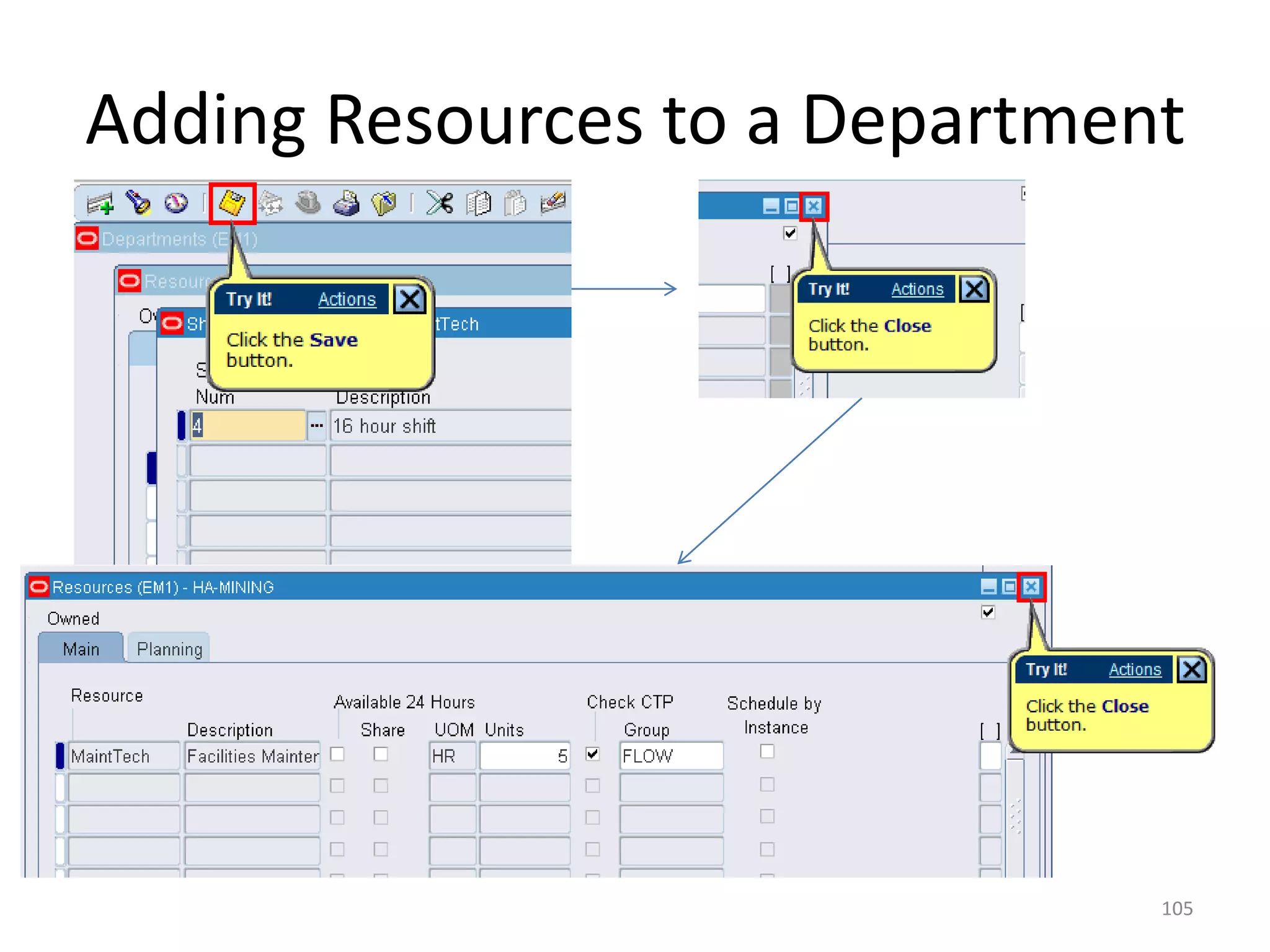
Task: Click the MaintTech resource field
Action: (124, 756)
